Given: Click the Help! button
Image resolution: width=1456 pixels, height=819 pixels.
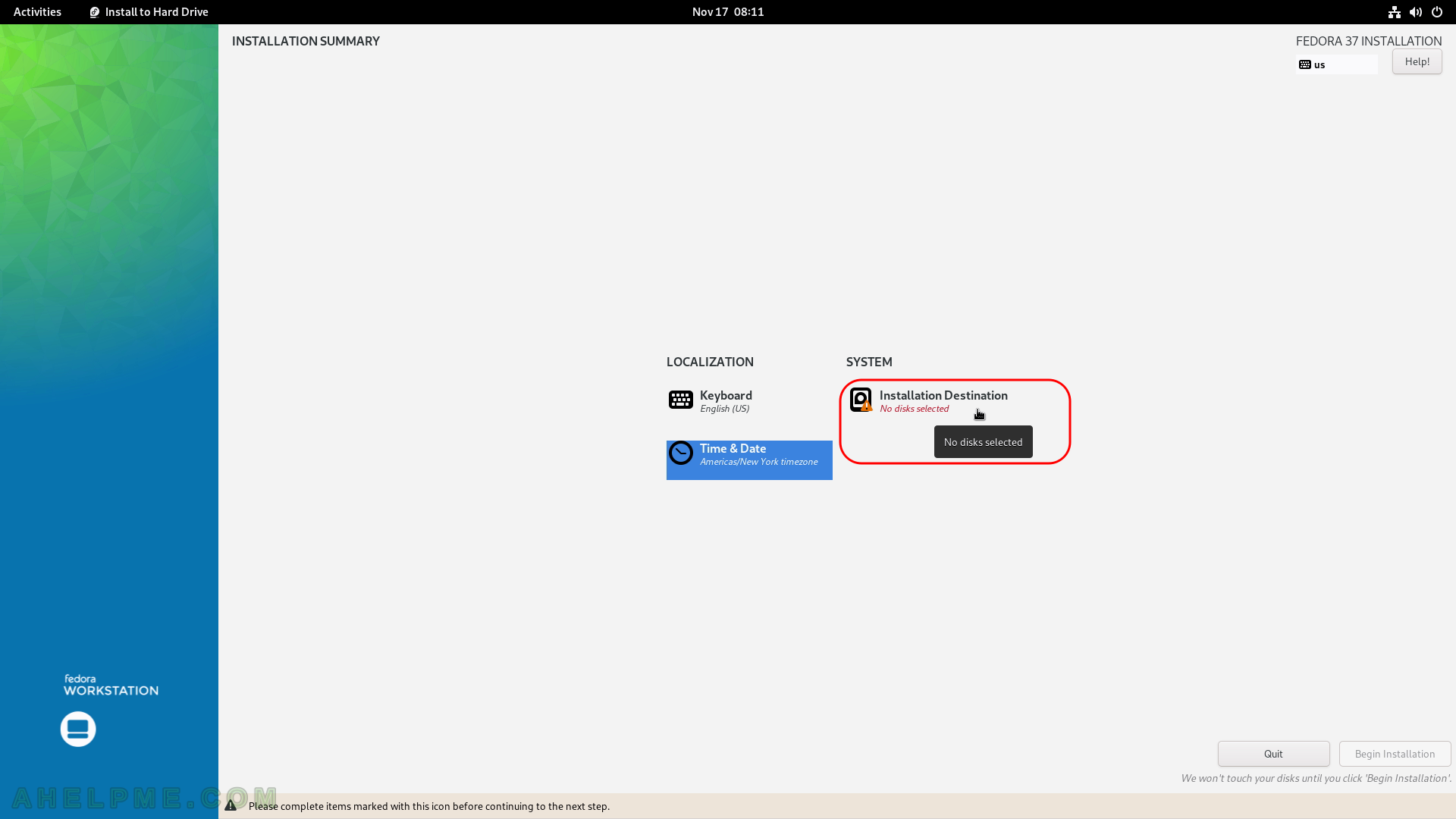Looking at the screenshot, I should point(1417,62).
